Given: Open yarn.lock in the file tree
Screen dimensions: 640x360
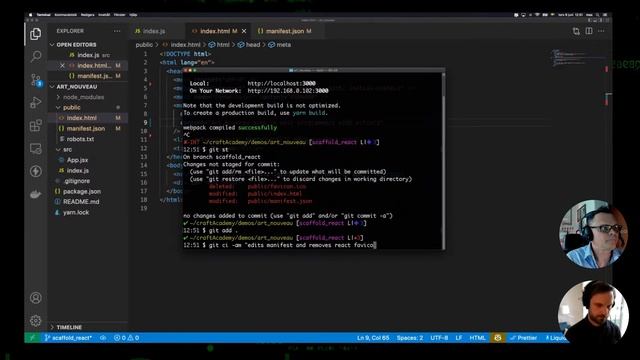Looking at the screenshot, I should tap(76, 212).
